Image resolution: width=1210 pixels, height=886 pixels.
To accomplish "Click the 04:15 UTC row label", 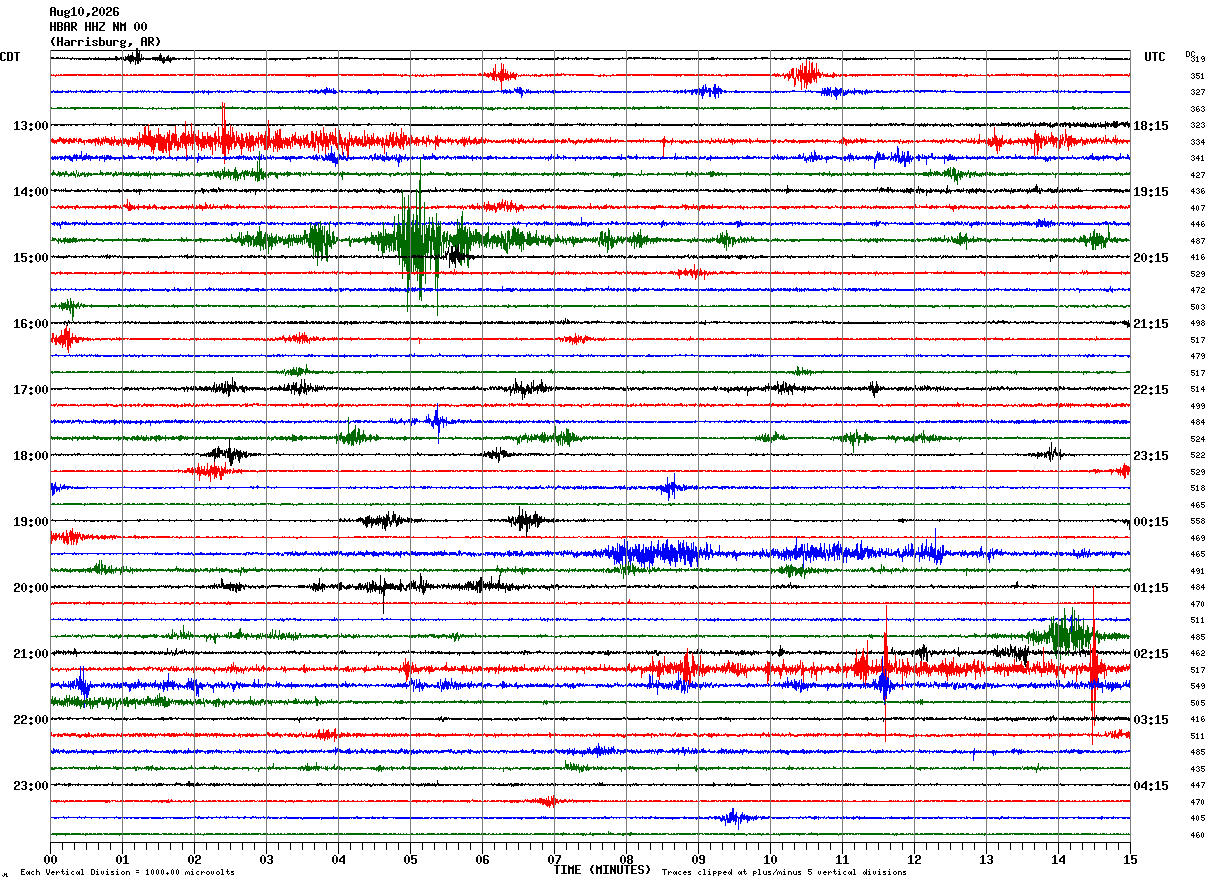I will pyautogui.click(x=1151, y=786).
